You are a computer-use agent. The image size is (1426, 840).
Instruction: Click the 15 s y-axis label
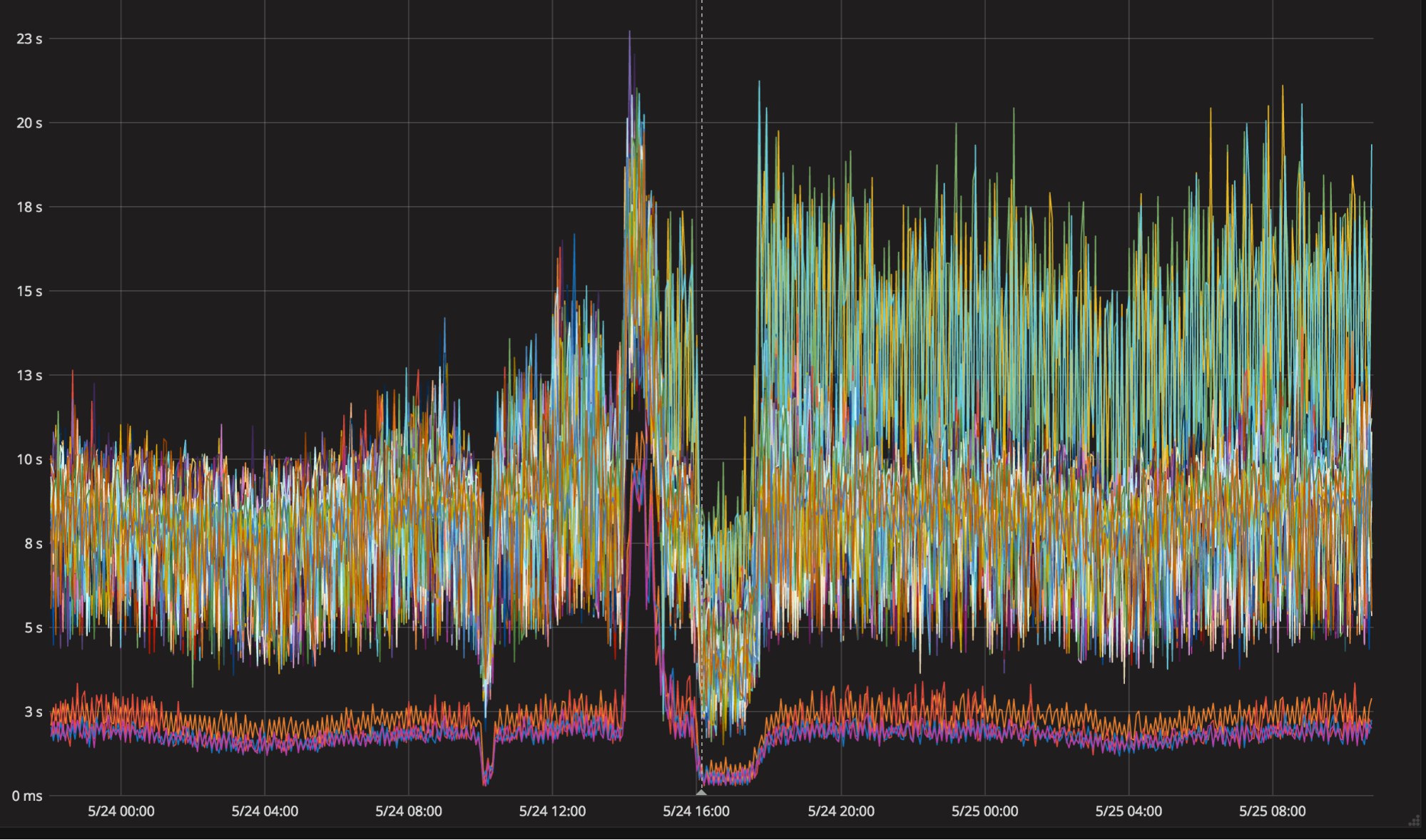click(29, 292)
